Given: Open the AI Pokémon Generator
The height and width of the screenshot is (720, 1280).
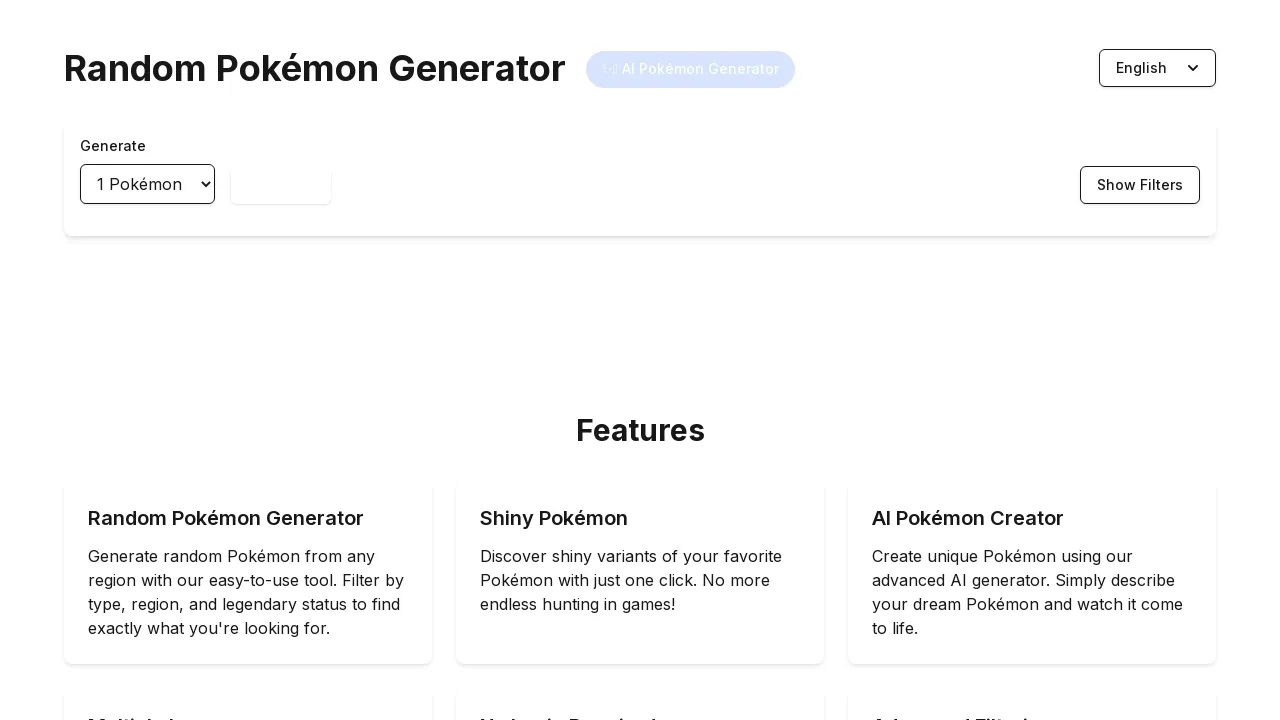Looking at the screenshot, I should click(690, 69).
